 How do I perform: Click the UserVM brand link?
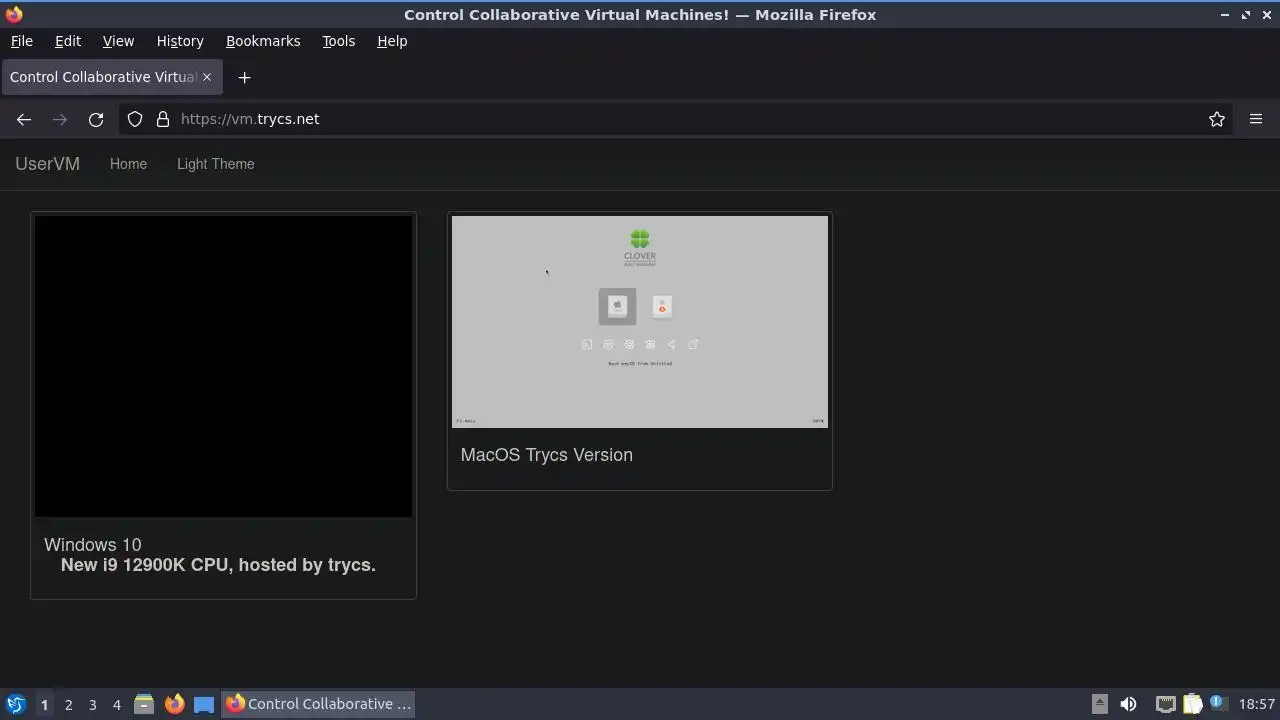click(47, 164)
